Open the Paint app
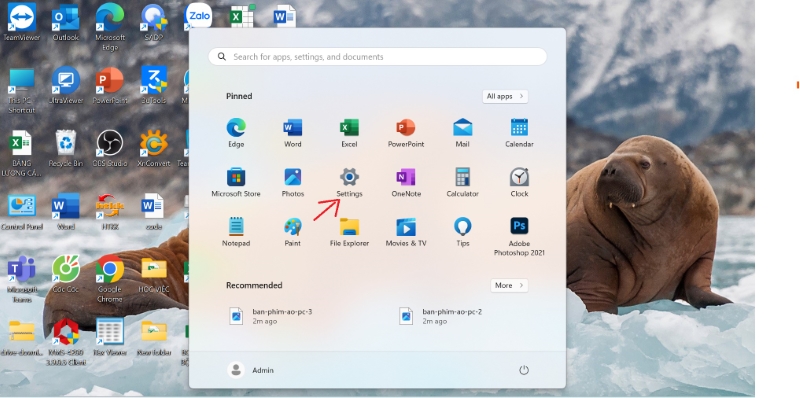This screenshot has width=800, height=398. [292, 232]
